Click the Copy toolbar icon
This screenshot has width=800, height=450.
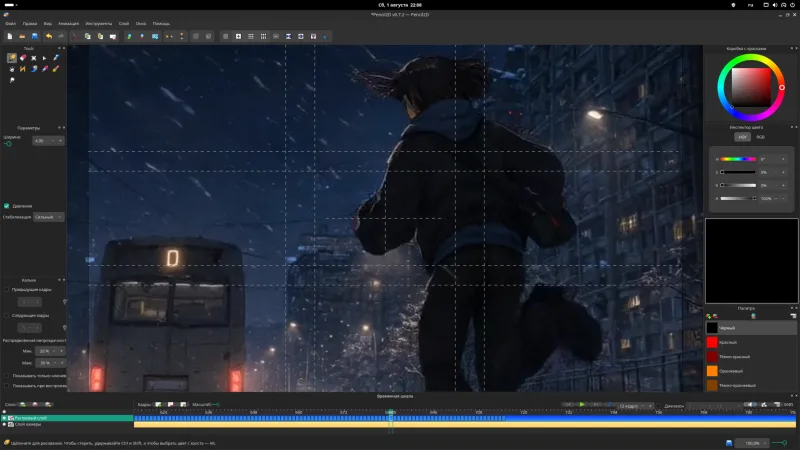(x=88, y=36)
